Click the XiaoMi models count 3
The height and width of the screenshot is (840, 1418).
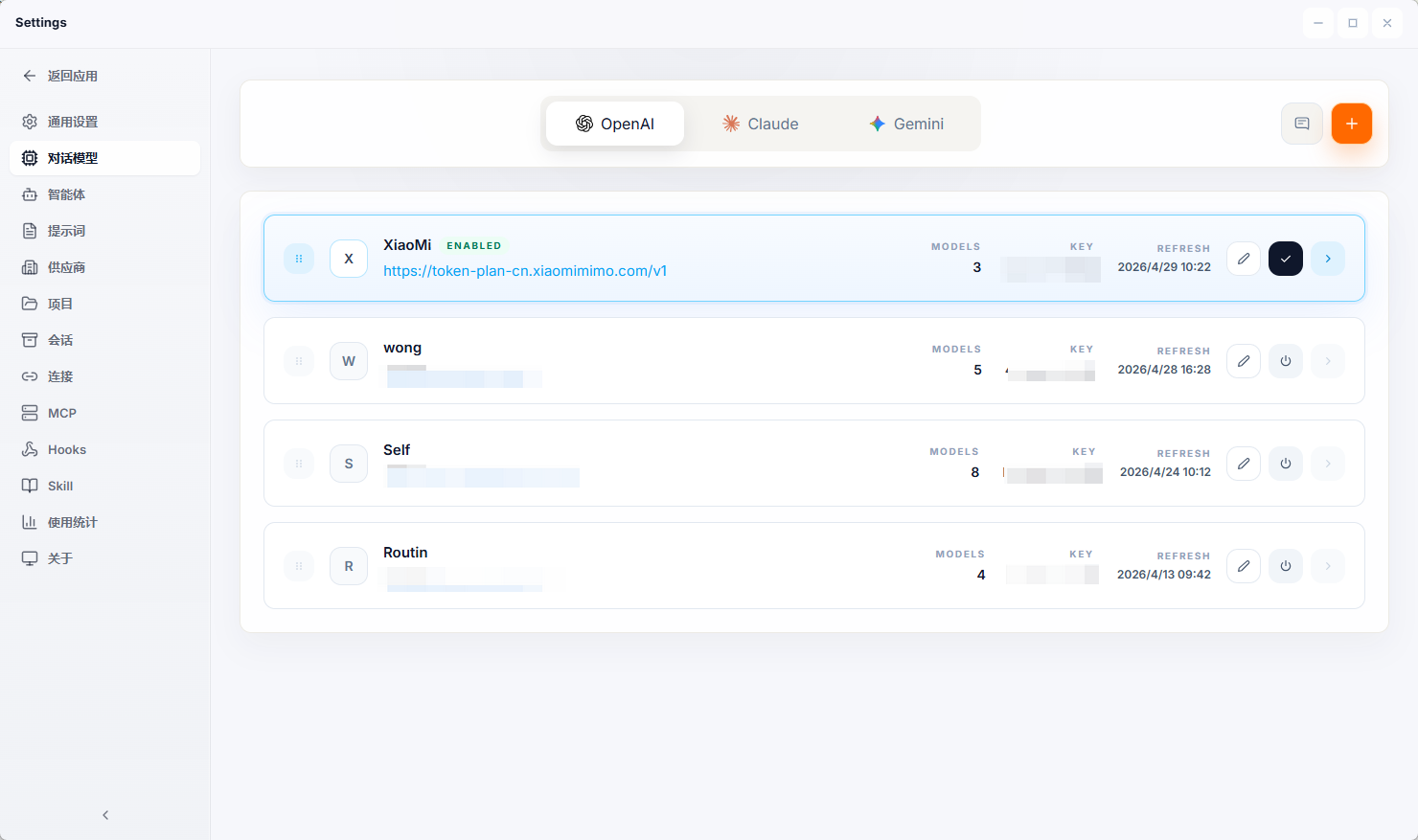tap(977, 267)
